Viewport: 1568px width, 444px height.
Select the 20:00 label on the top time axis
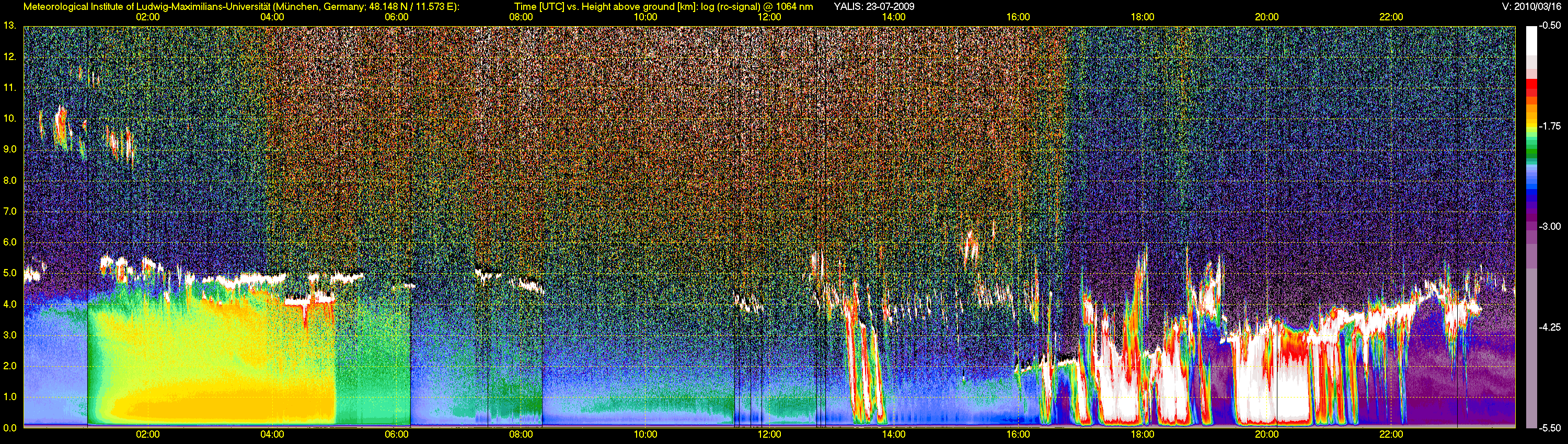coord(1267,17)
